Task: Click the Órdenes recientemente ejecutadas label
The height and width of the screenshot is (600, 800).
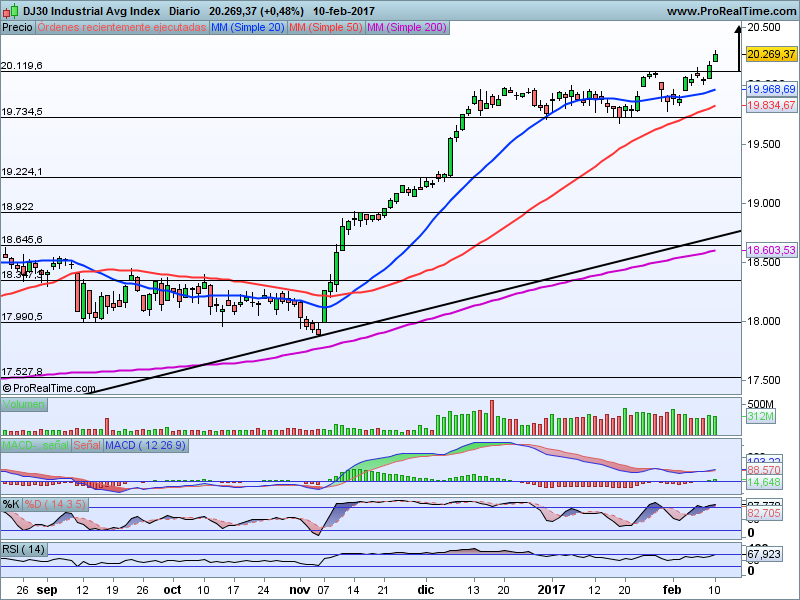Action: tap(122, 28)
